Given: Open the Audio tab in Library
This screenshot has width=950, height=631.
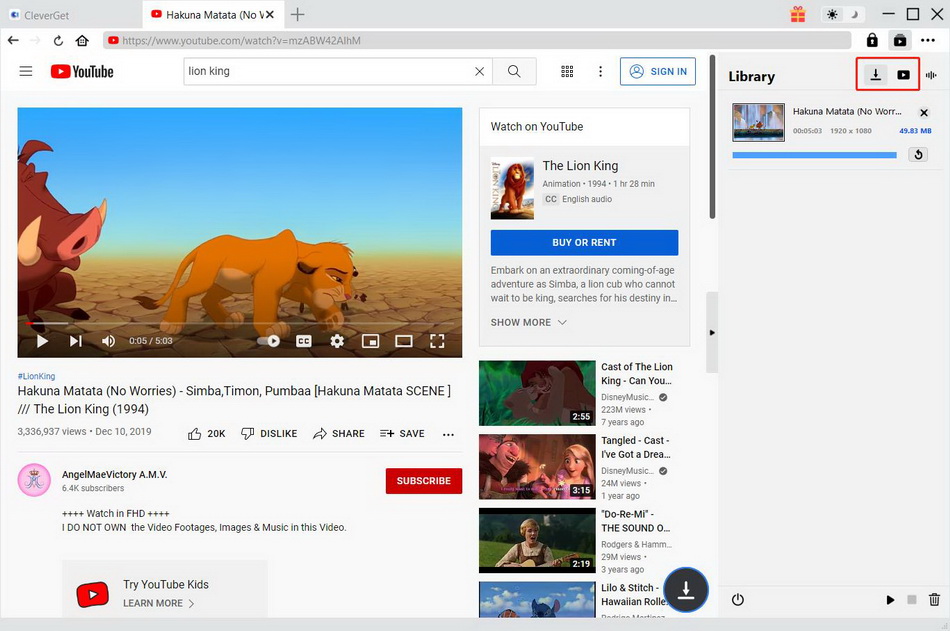Looking at the screenshot, I should point(932,75).
